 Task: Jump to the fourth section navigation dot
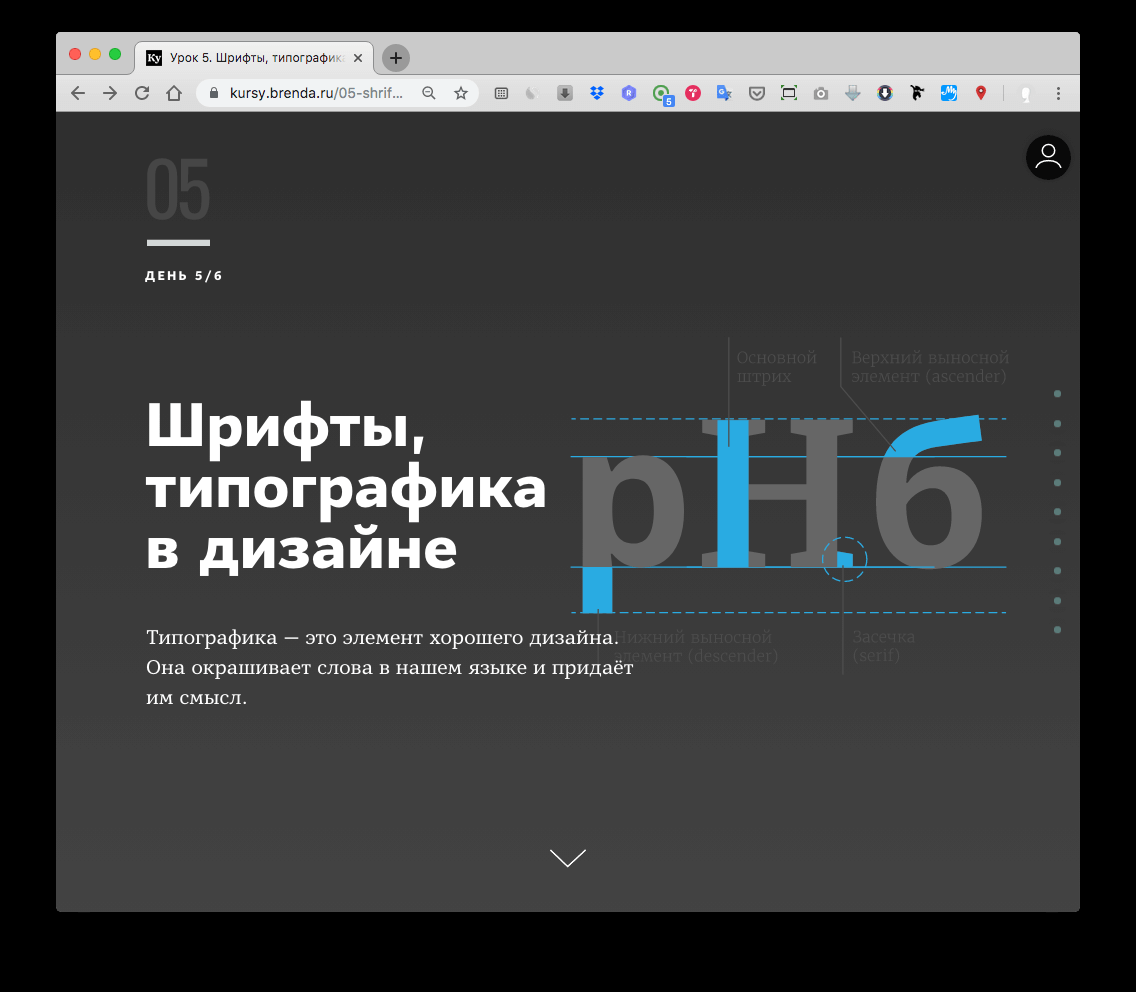[1058, 483]
